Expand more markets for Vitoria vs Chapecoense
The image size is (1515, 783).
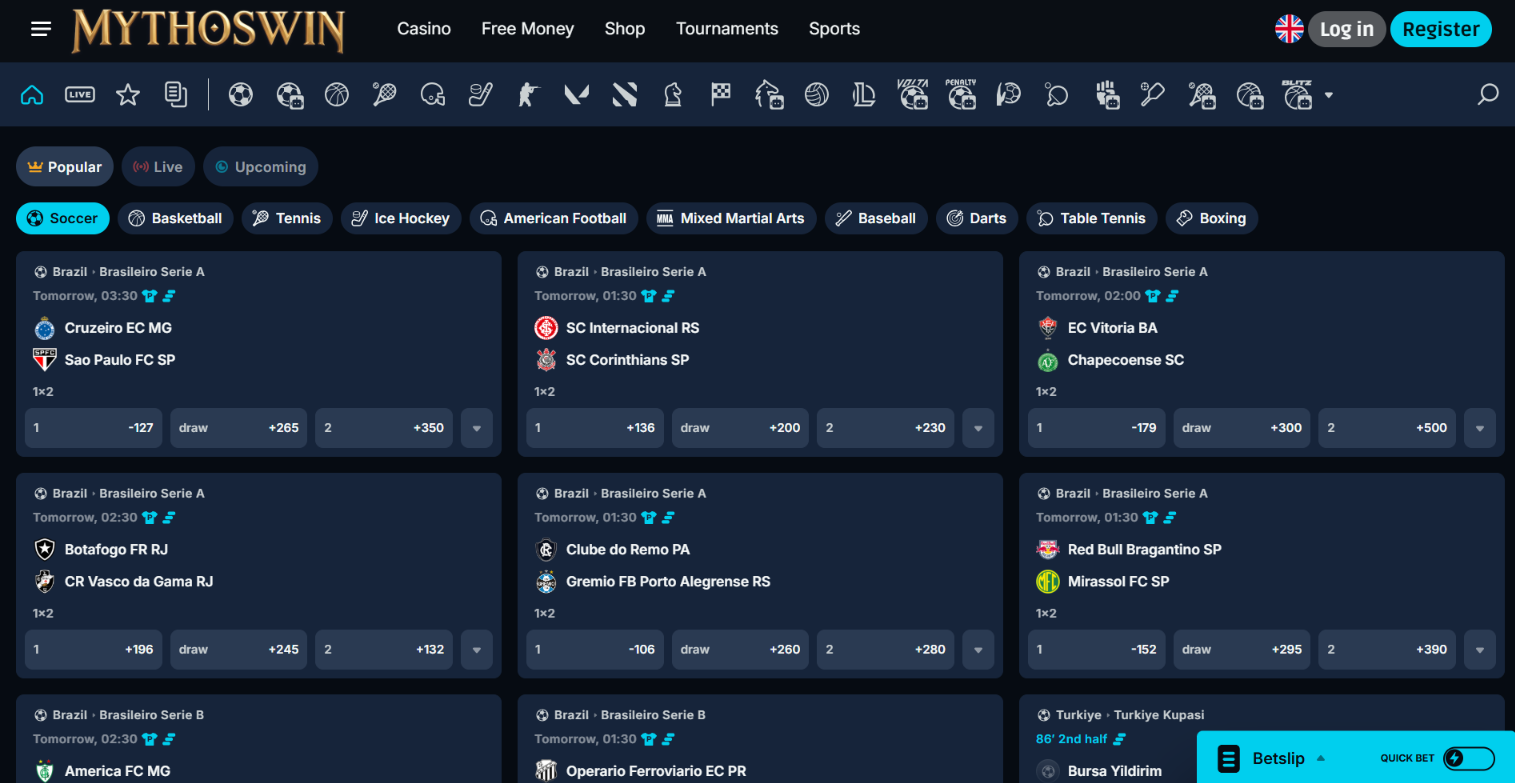pos(1480,428)
